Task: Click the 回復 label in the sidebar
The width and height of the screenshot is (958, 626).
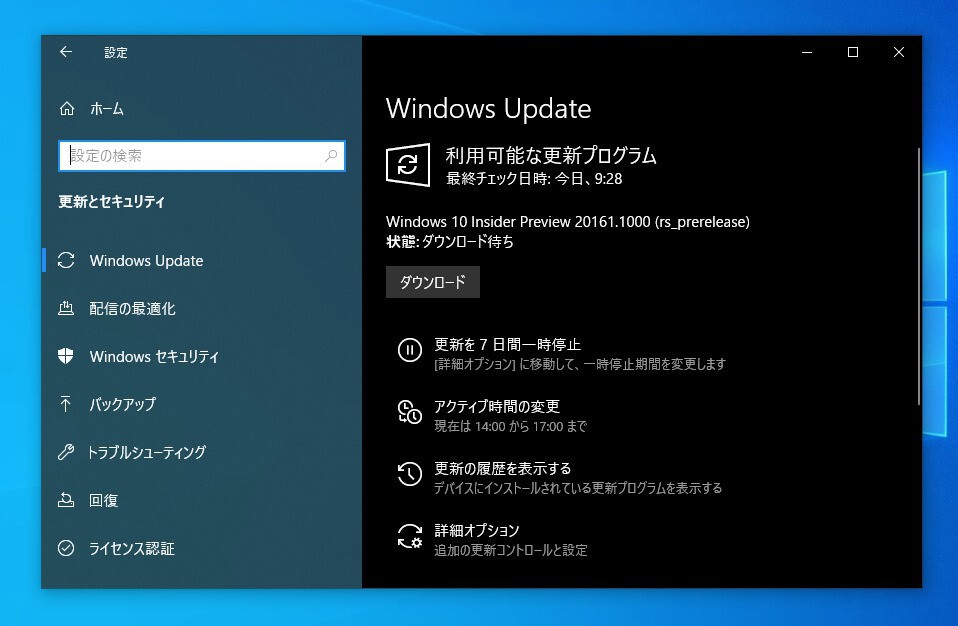Action: (x=103, y=500)
